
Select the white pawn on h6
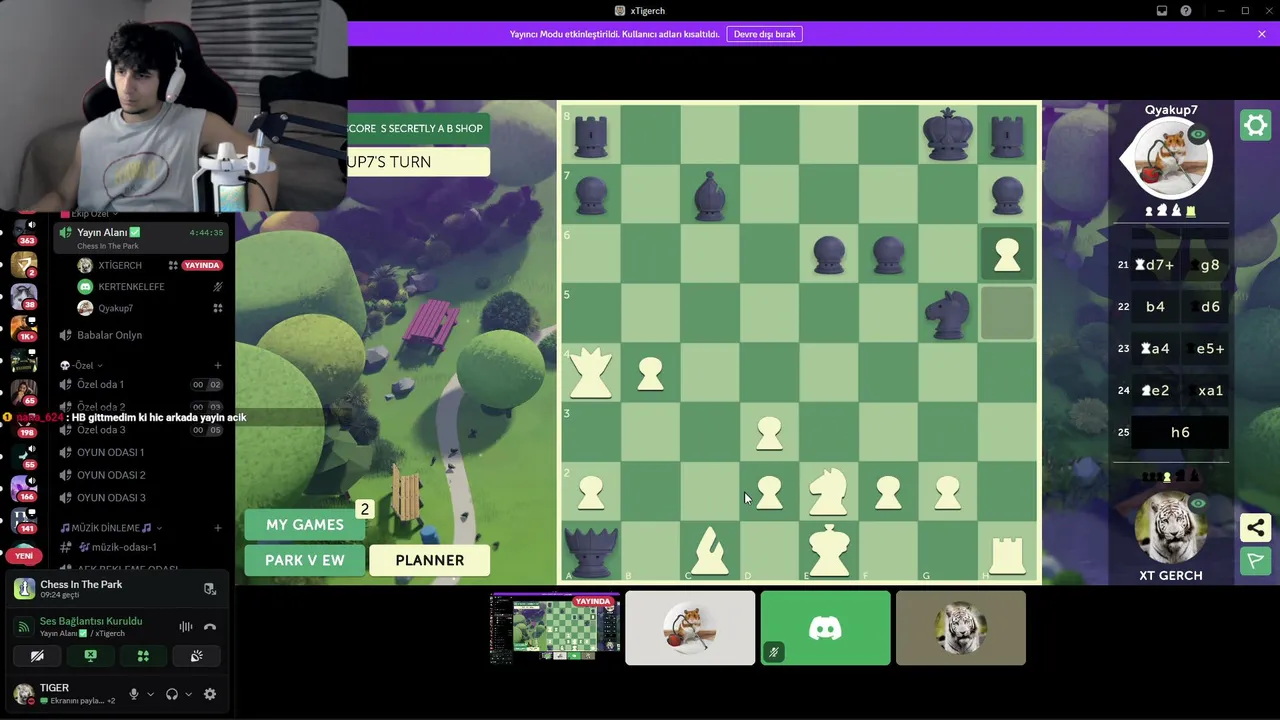pos(1007,255)
